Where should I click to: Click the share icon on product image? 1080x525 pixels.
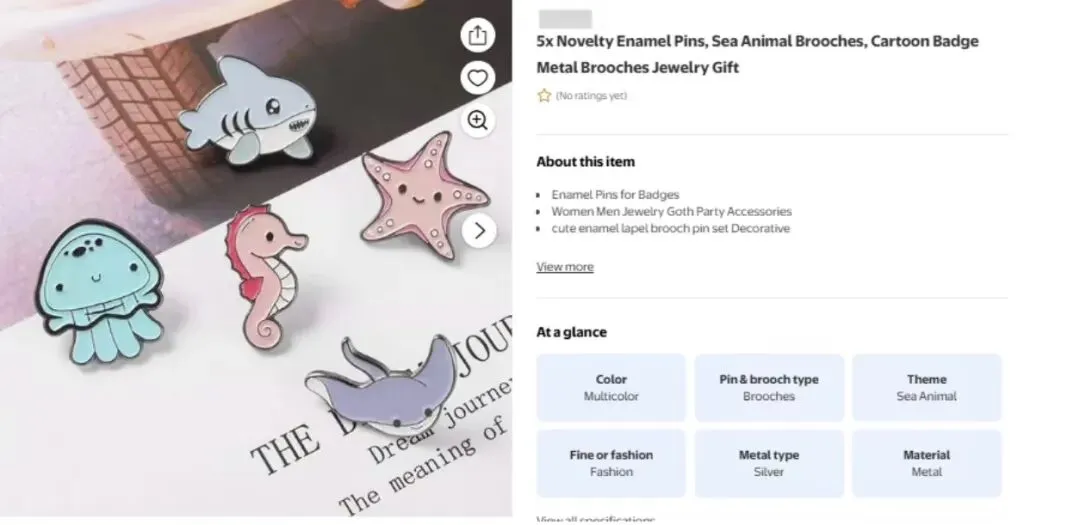478,35
